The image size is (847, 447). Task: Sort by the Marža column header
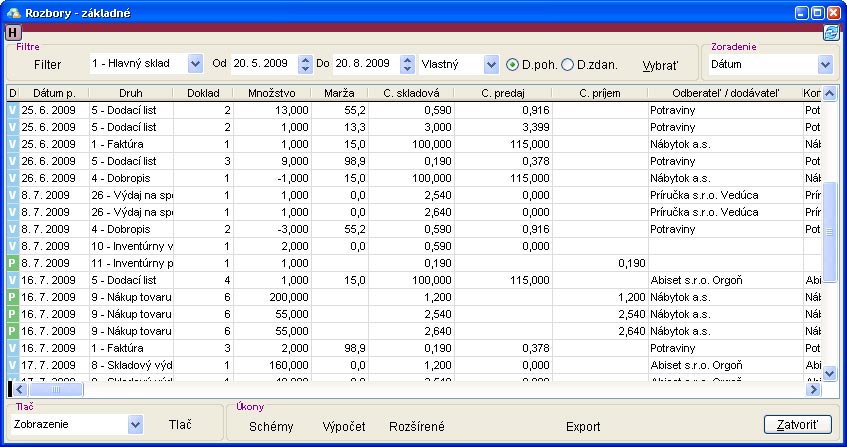(x=338, y=93)
